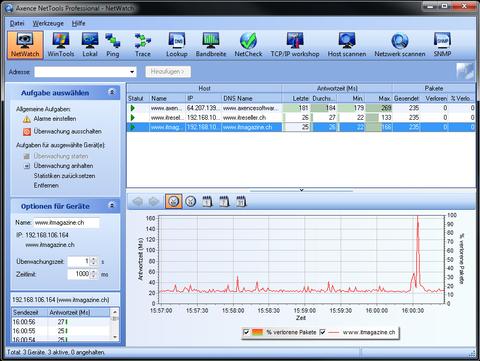Toggle the www.itmagazine.ch series checkbox
480x361 pixels.
[322, 332]
